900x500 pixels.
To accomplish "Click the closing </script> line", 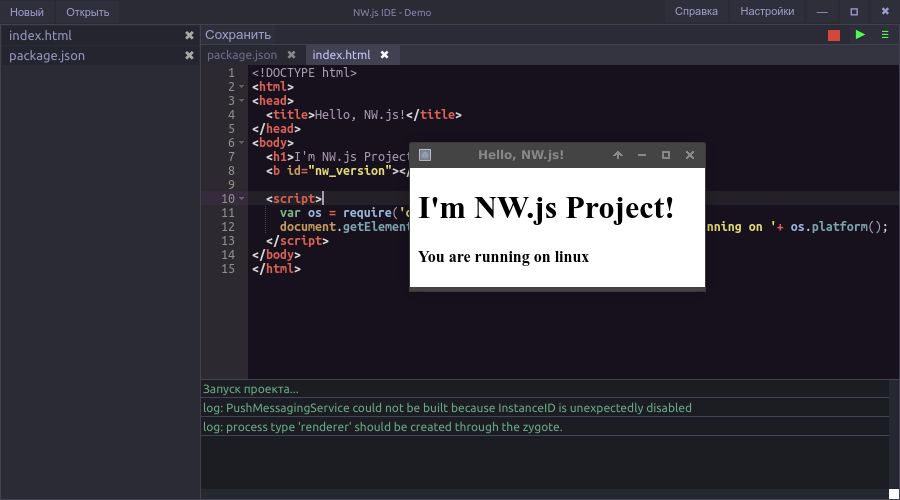I will (x=297, y=241).
